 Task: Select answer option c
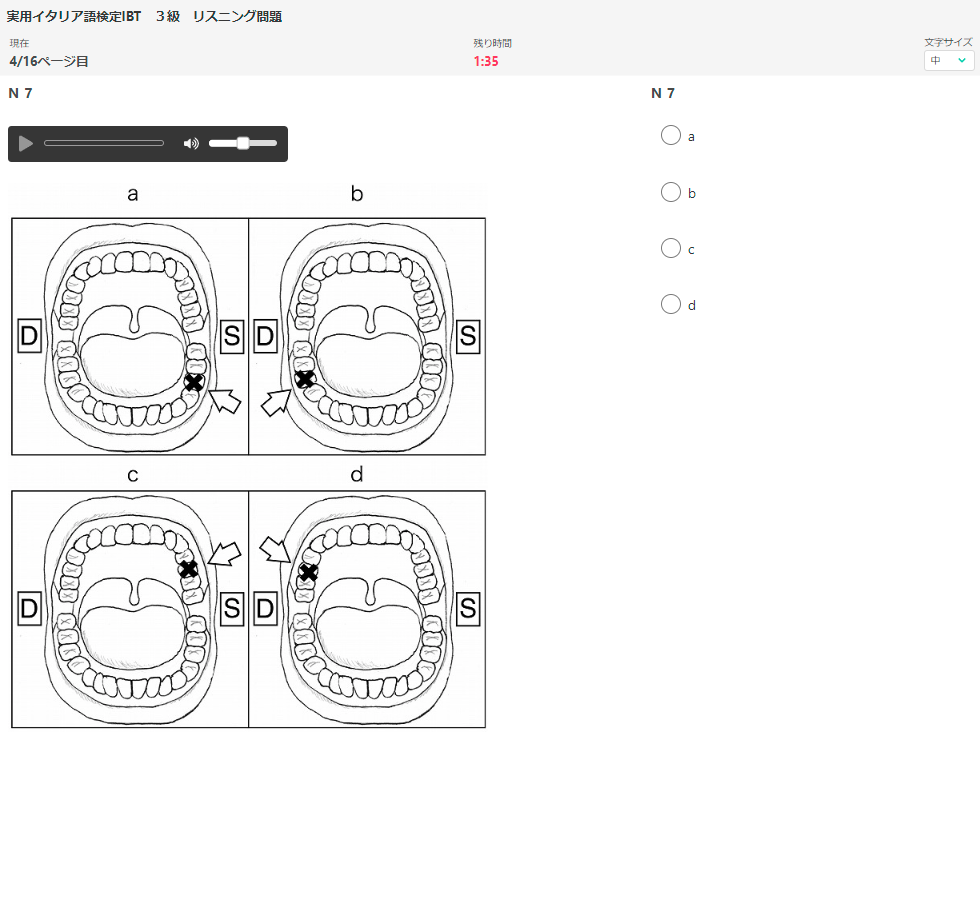click(671, 248)
